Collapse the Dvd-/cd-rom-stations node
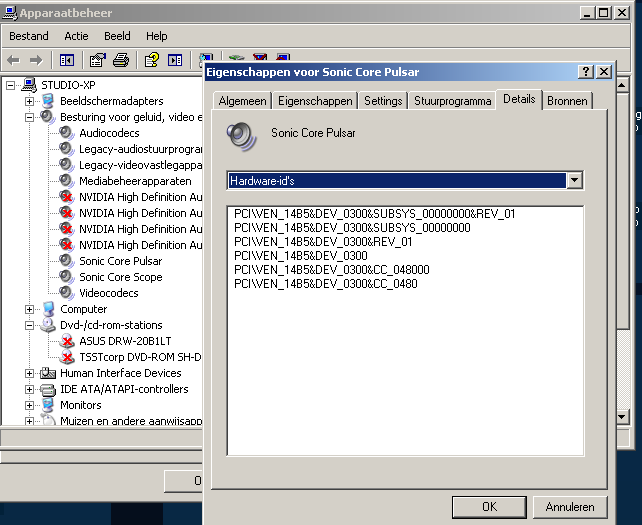Viewport: 642px width, 525px height. click(30, 325)
